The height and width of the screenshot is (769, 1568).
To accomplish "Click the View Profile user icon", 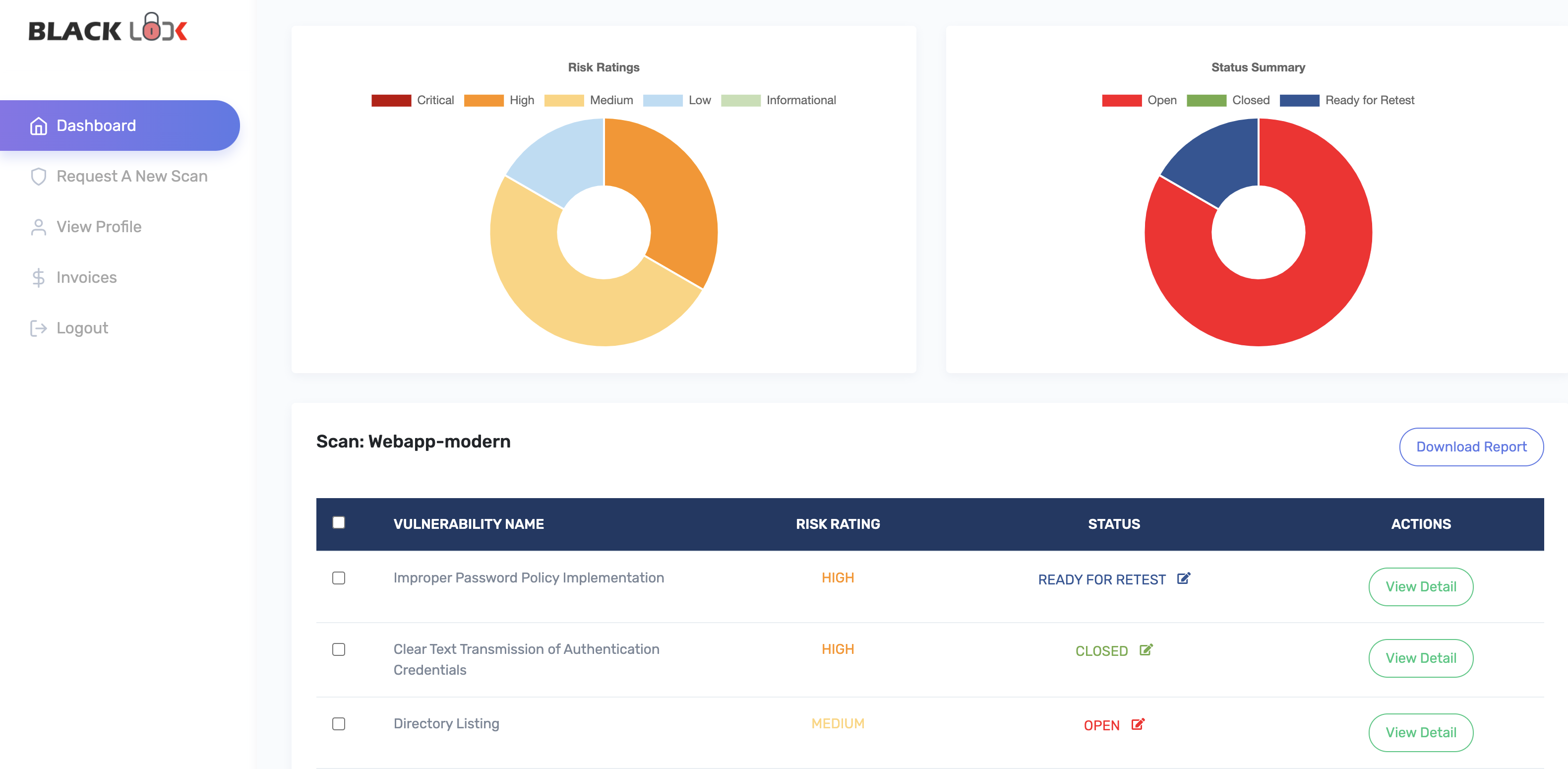I will pos(38,227).
